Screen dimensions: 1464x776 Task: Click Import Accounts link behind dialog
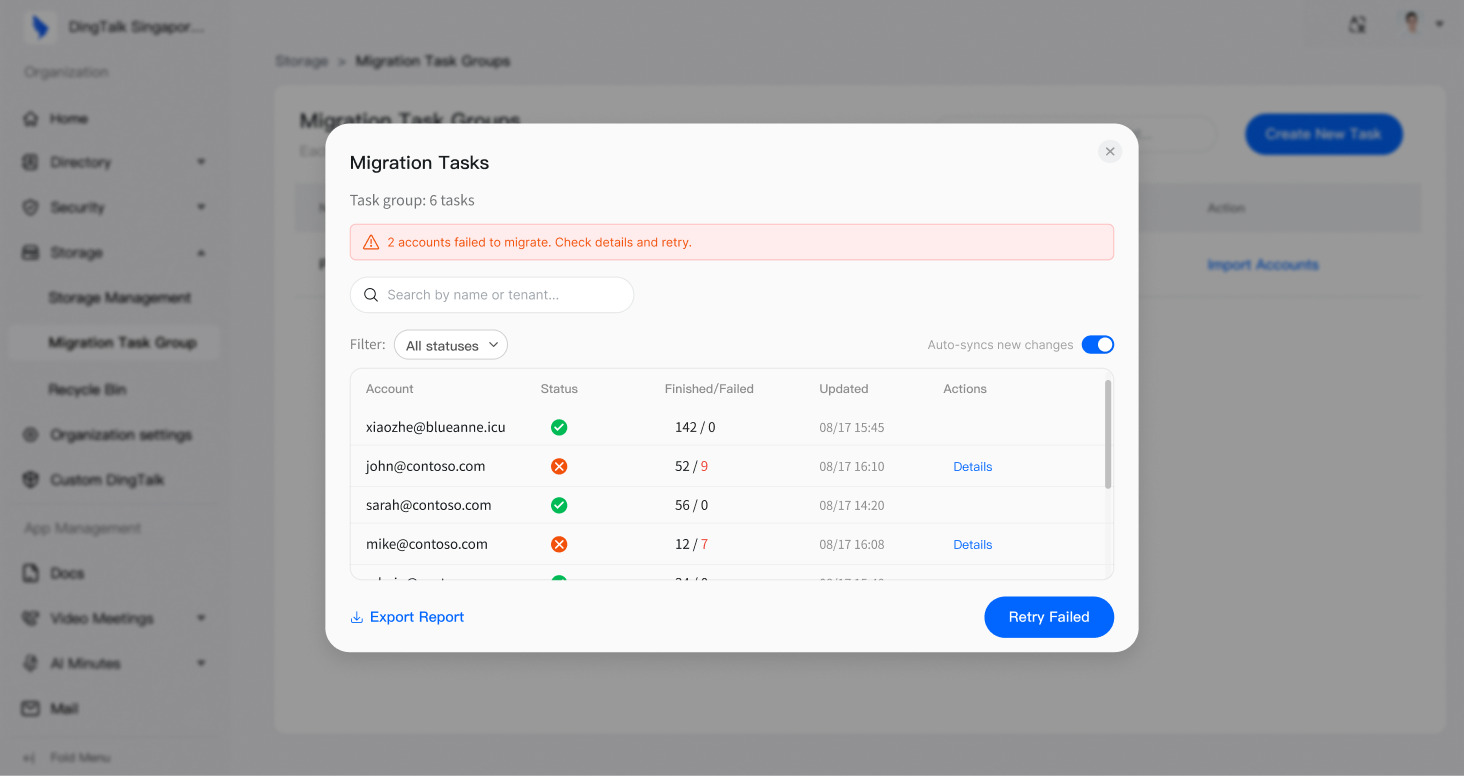[x=1263, y=265]
